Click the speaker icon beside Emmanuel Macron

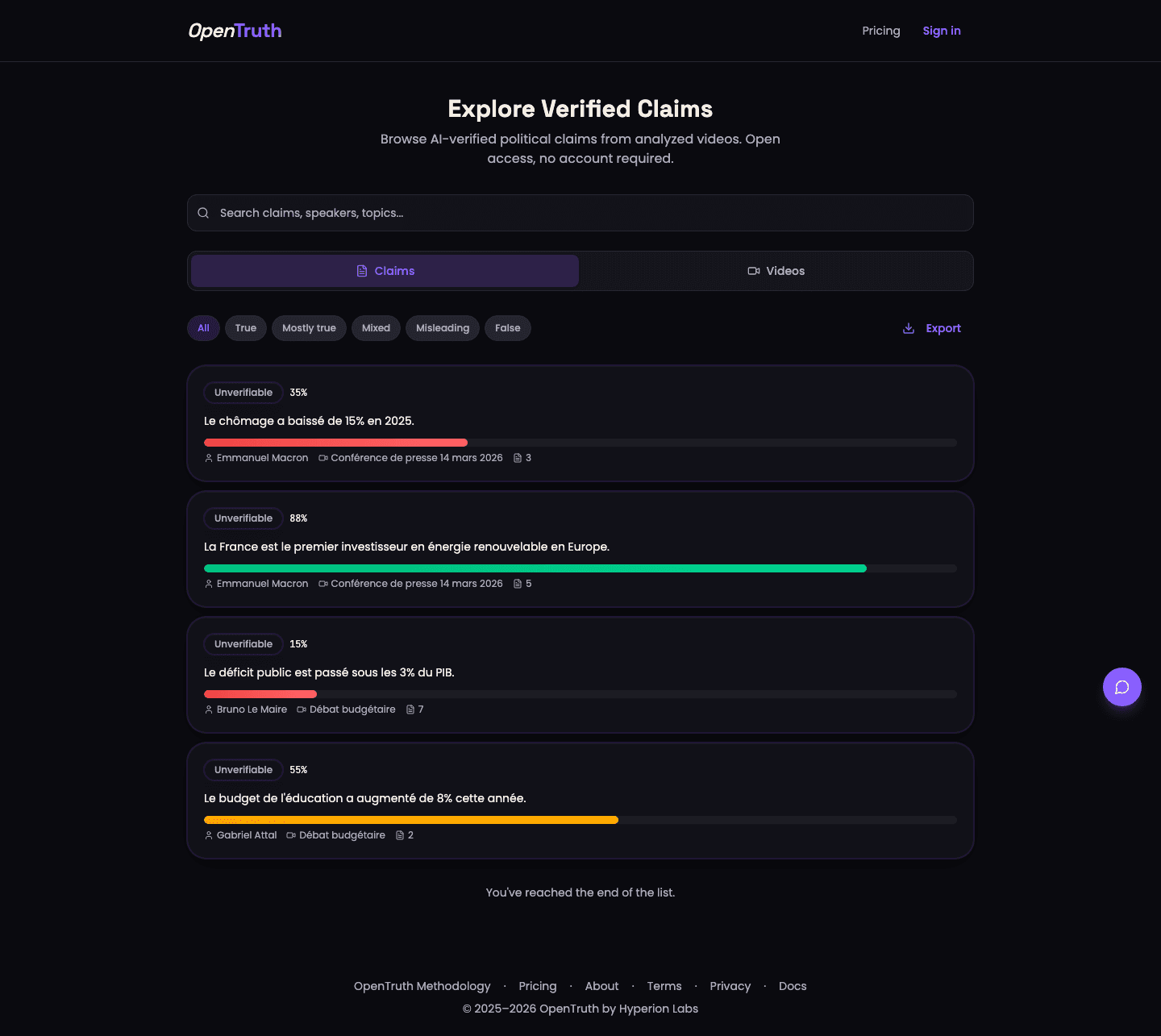click(x=208, y=457)
